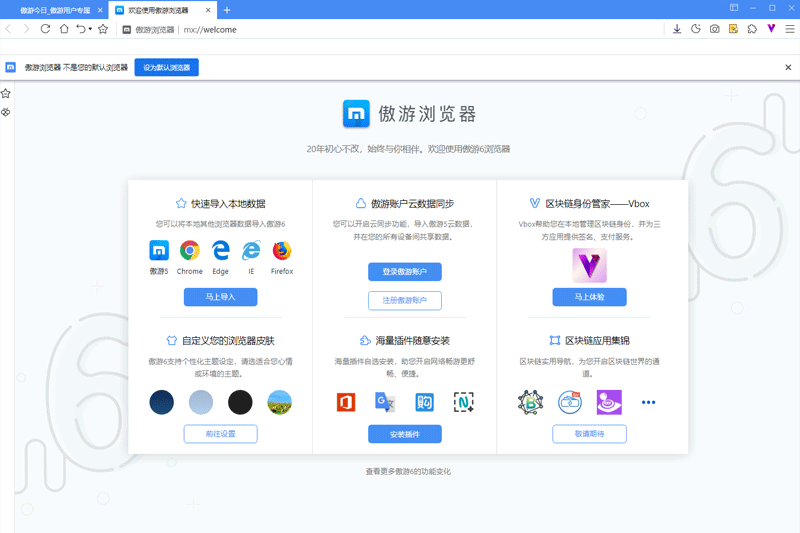Click the forward navigation arrow
This screenshot has height=533, width=800.
(27, 29)
